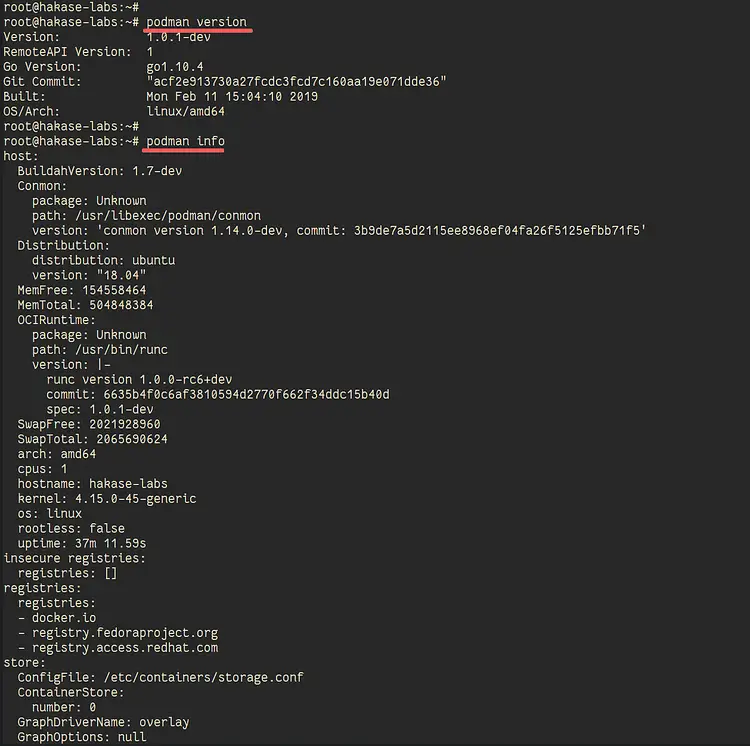Click the 'hostname: hakase-labs' line
This screenshot has width=750, height=746.
92,484
